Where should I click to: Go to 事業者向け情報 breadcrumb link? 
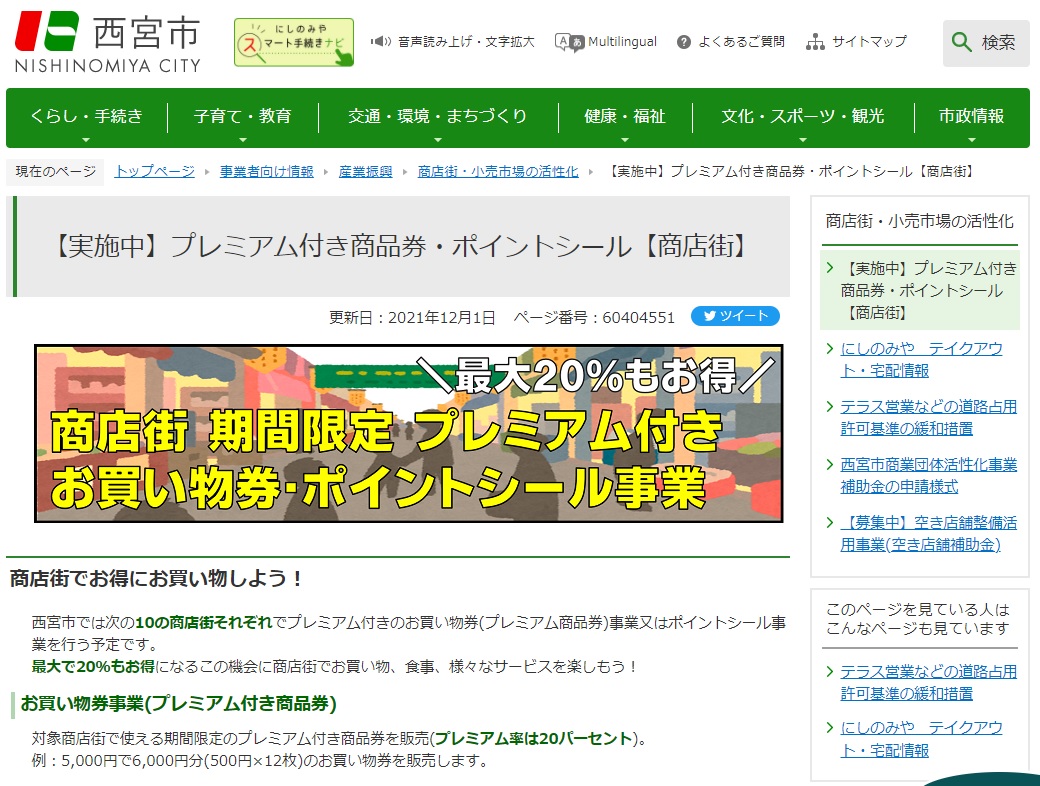[x=267, y=172]
